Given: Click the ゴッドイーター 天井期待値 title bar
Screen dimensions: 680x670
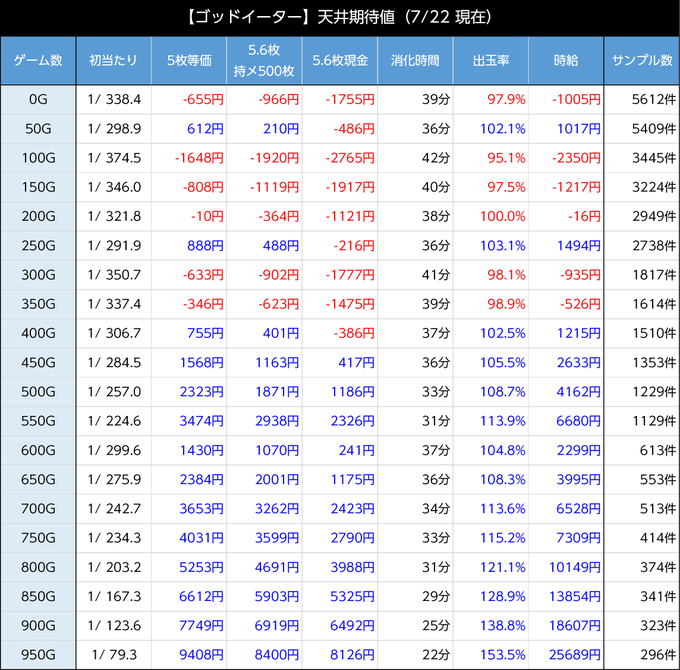Looking at the screenshot, I should click(x=340, y=18).
